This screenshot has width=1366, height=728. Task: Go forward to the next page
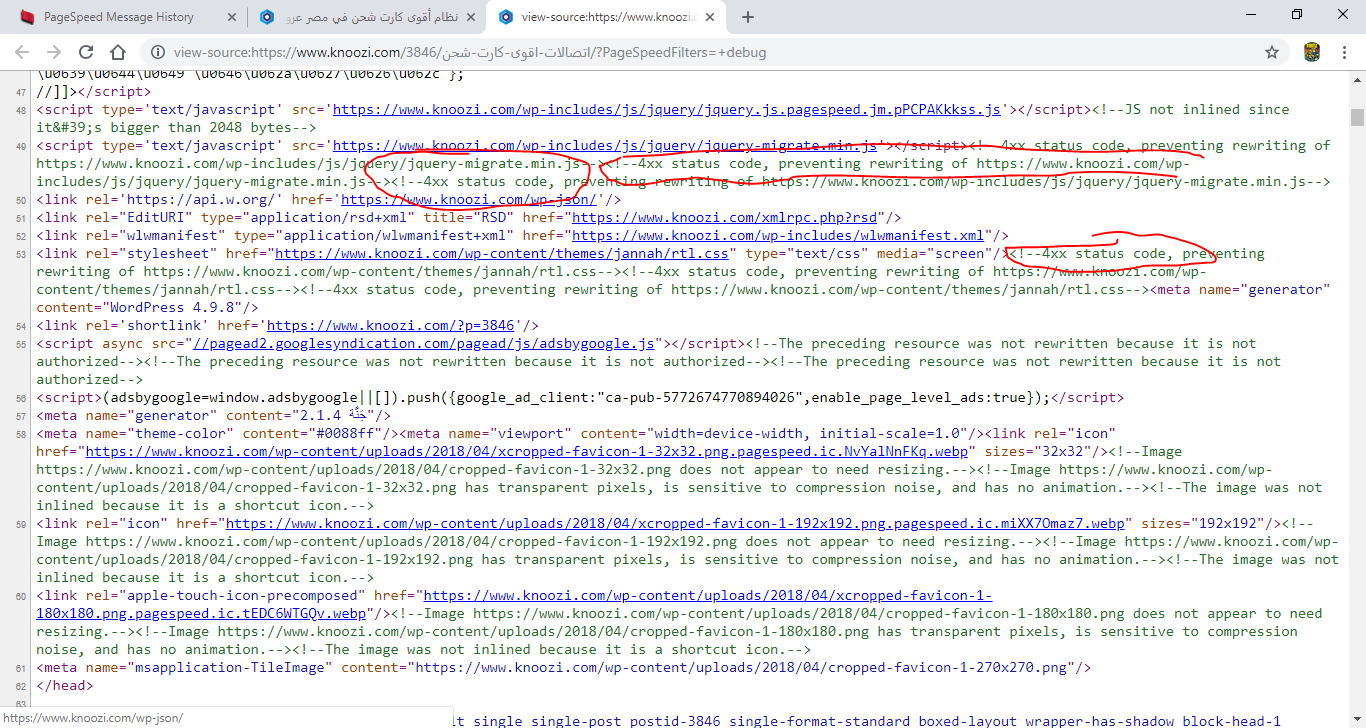pos(54,52)
